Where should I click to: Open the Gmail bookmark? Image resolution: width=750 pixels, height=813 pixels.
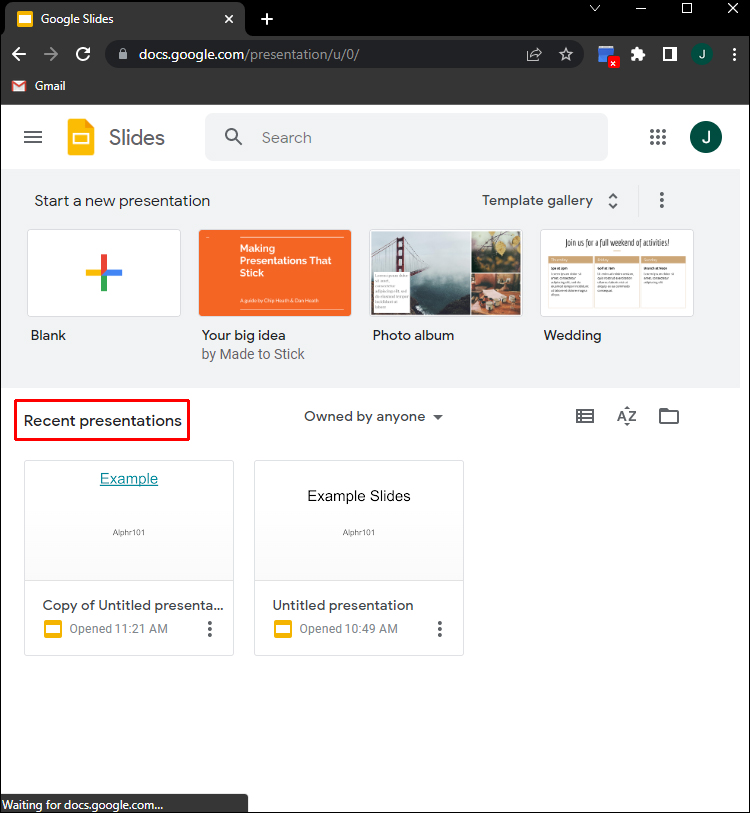(39, 86)
